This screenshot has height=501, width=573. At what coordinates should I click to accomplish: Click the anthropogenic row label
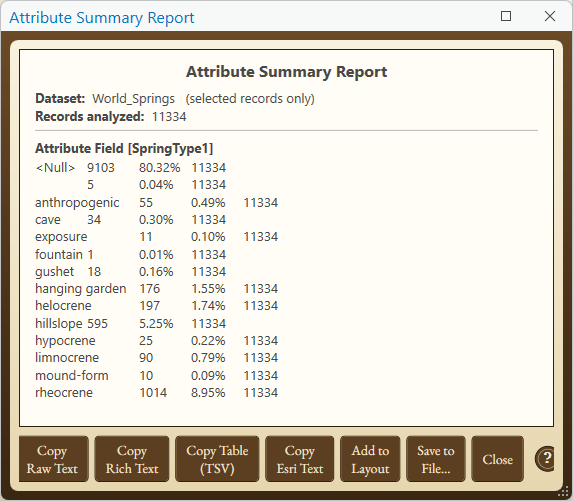pos(77,203)
